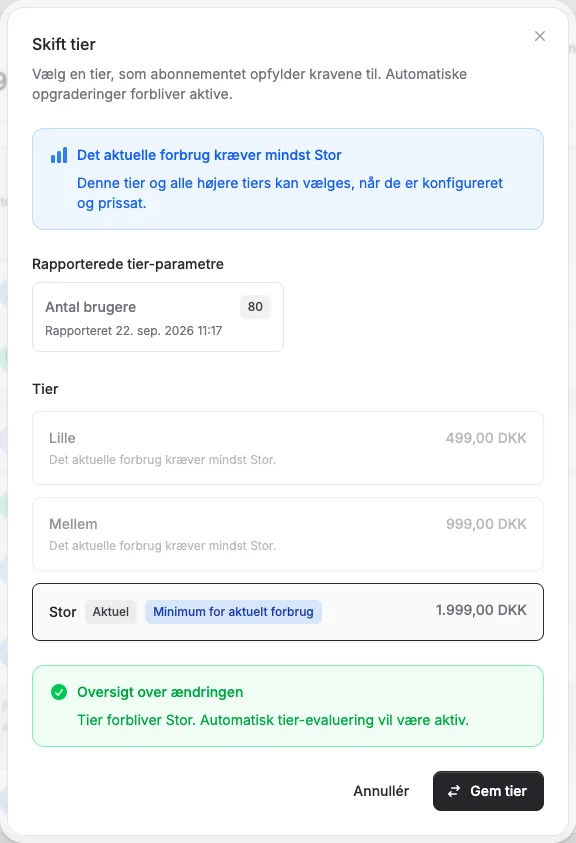Click the Minimum for aktuelt forbrug badge
The height and width of the screenshot is (843, 576).
[x=233, y=612]
